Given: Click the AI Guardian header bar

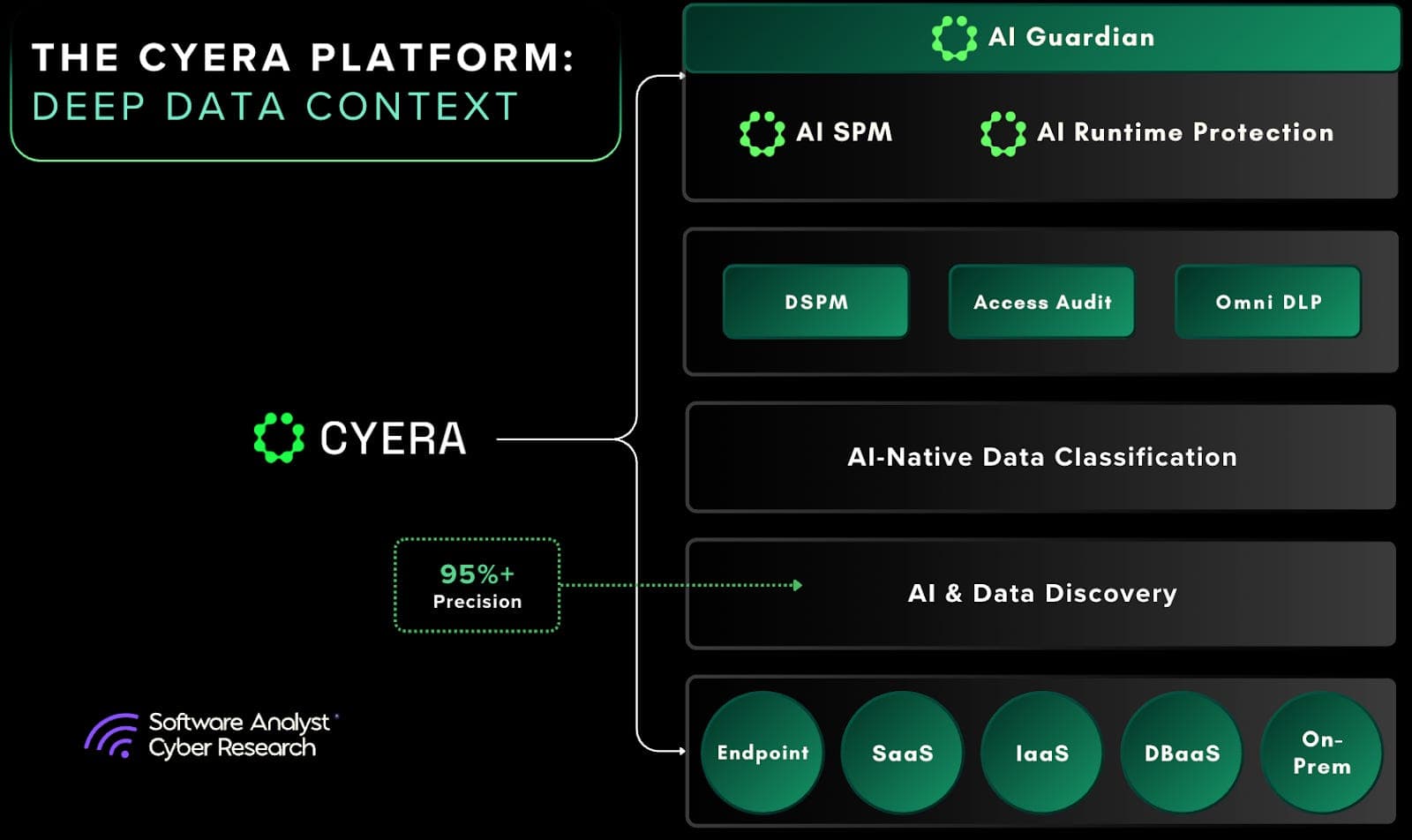Looking at the screenshot, I should point(1041,38).
